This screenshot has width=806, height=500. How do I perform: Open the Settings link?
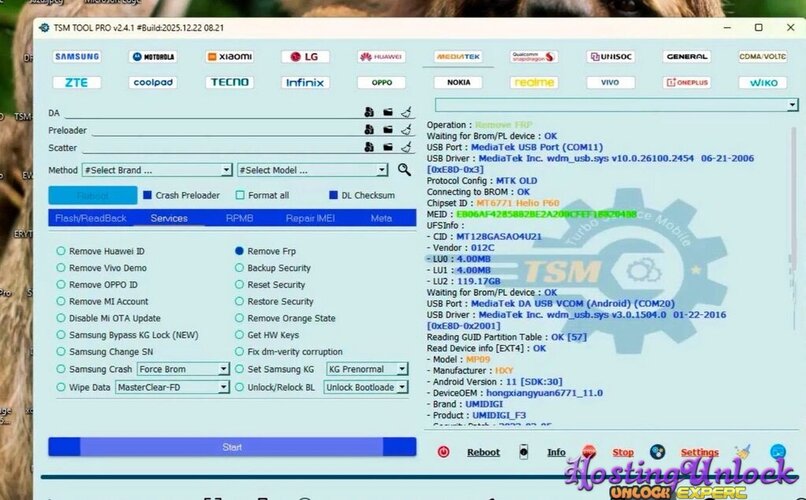click(x=699, y=452)
